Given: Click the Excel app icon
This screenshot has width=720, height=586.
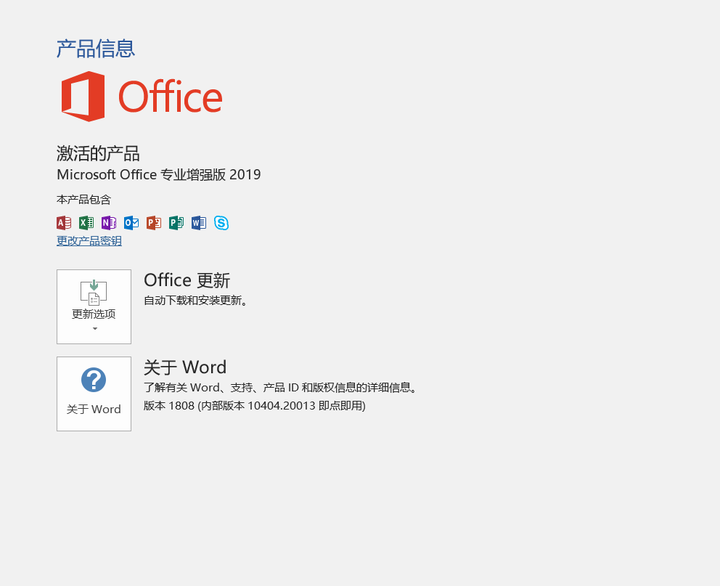Looking at the screenshot, I should [x=86, y=223].
